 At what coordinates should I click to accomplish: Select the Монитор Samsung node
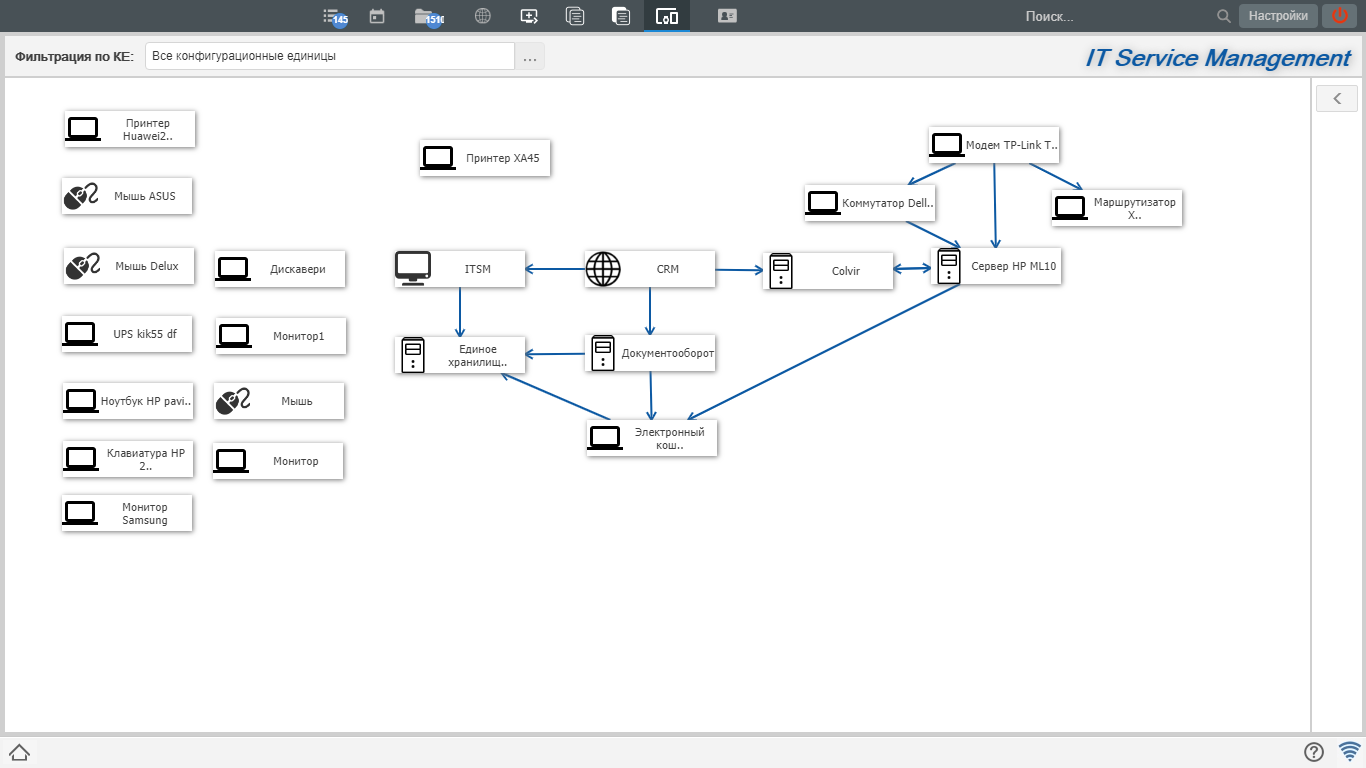click(127, 513)
